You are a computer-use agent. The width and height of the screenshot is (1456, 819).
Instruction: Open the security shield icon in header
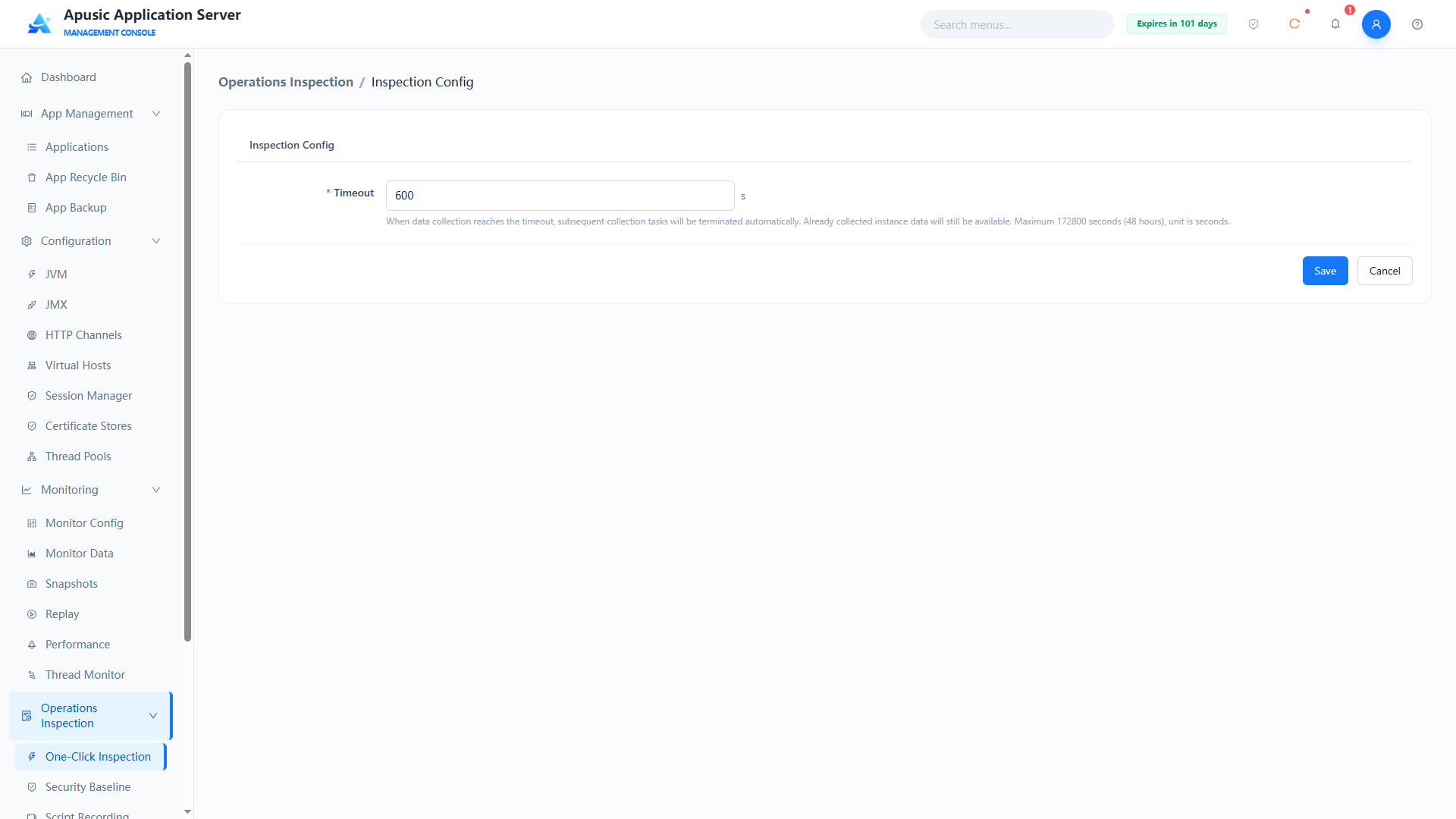1254,24
